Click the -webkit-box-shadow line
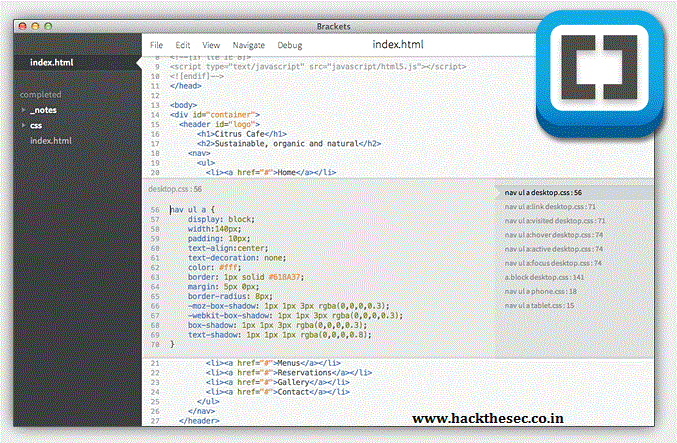 (x=295, y=316)
